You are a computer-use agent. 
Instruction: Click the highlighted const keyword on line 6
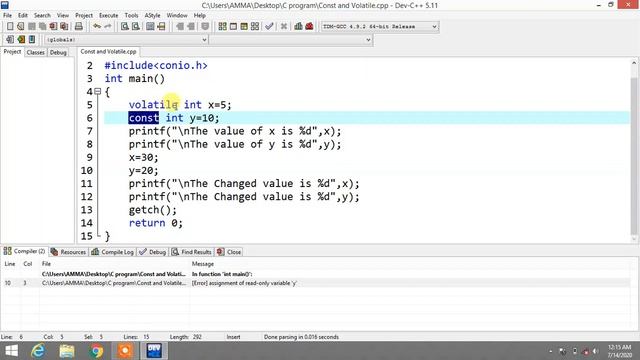(143, 118)
